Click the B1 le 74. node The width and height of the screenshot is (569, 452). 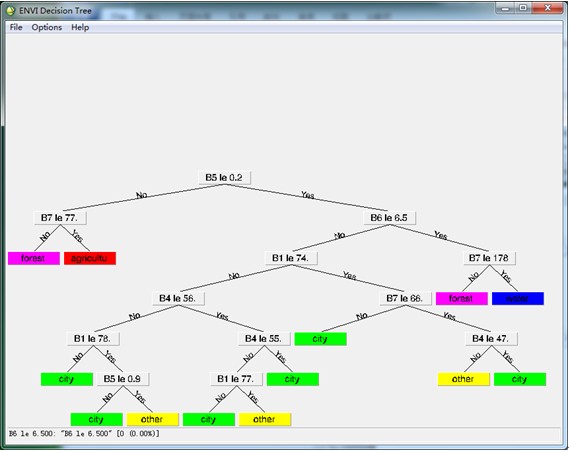click(x=291, y=258)
